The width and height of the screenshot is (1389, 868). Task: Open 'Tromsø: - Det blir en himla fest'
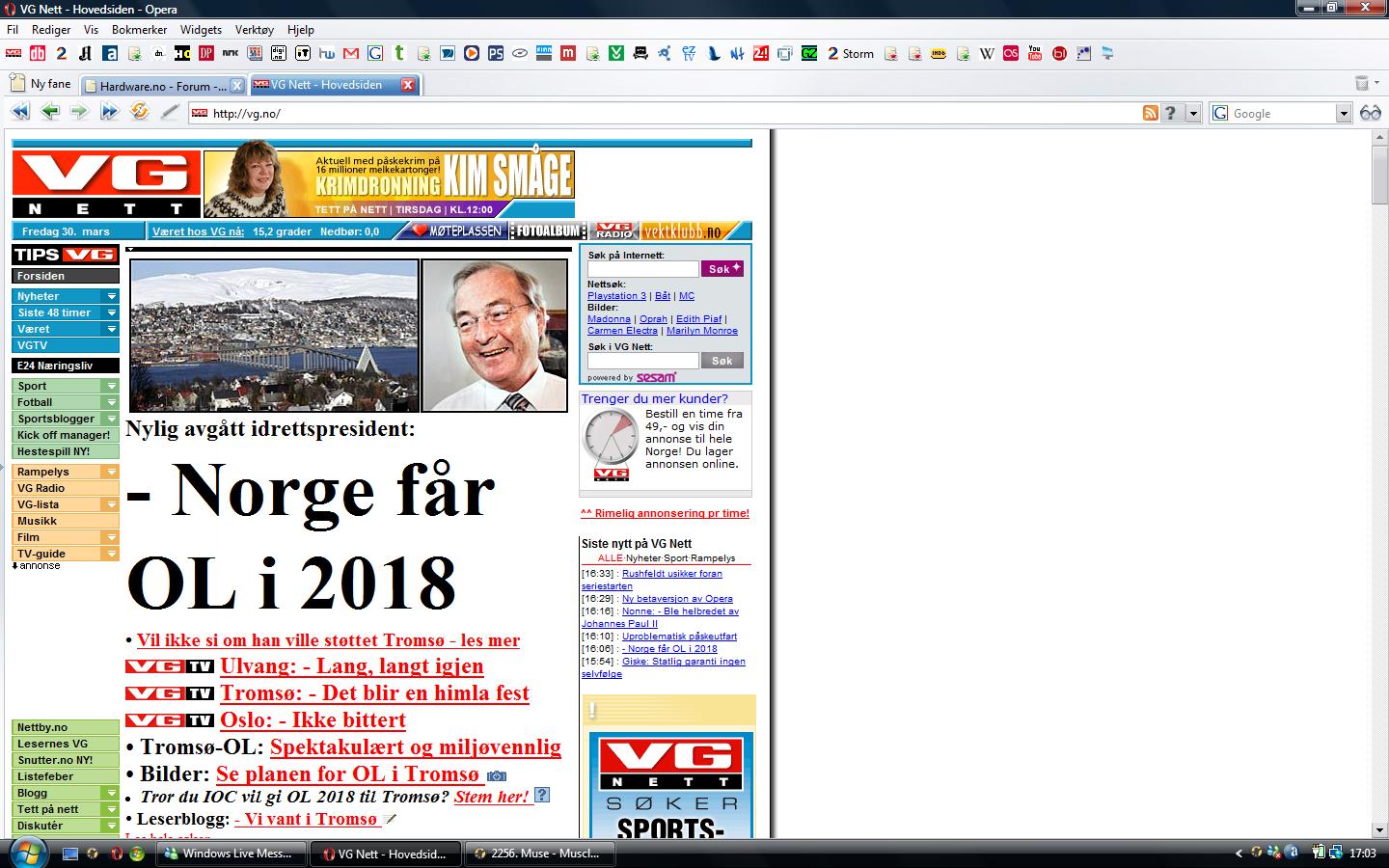374,693
